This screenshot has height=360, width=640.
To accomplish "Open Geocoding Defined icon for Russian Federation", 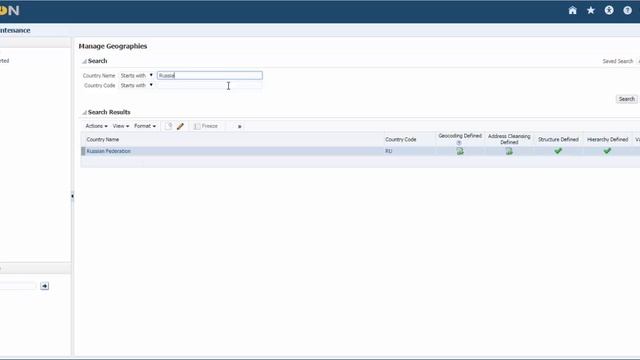I will pyautogui.click(x=460, y=151).
